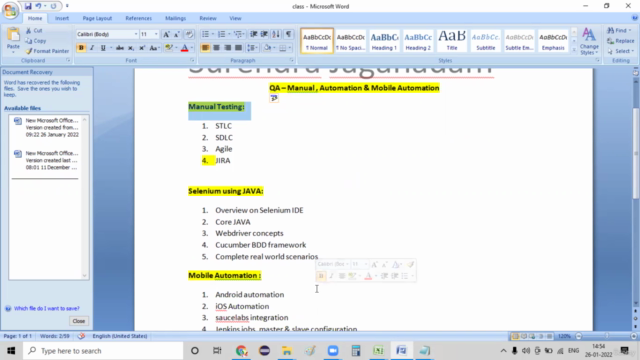Undo the last action
This screenshot has height=360, width=640.
coord(38,6)
